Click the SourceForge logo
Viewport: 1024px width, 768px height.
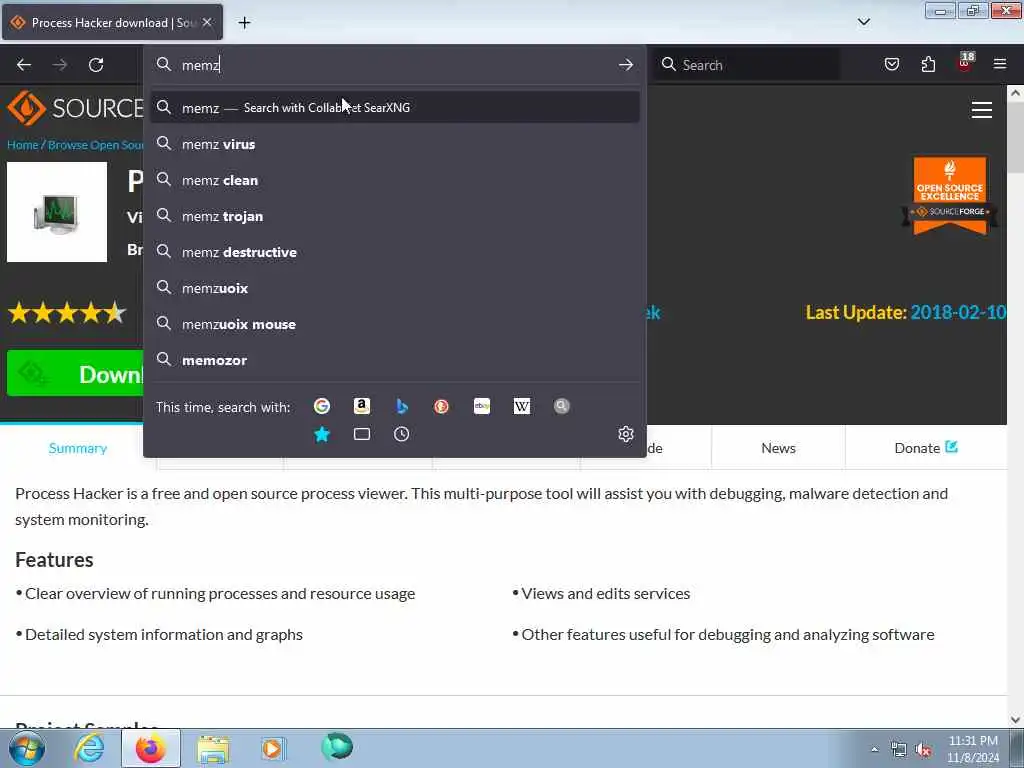(x=75, y=108)
